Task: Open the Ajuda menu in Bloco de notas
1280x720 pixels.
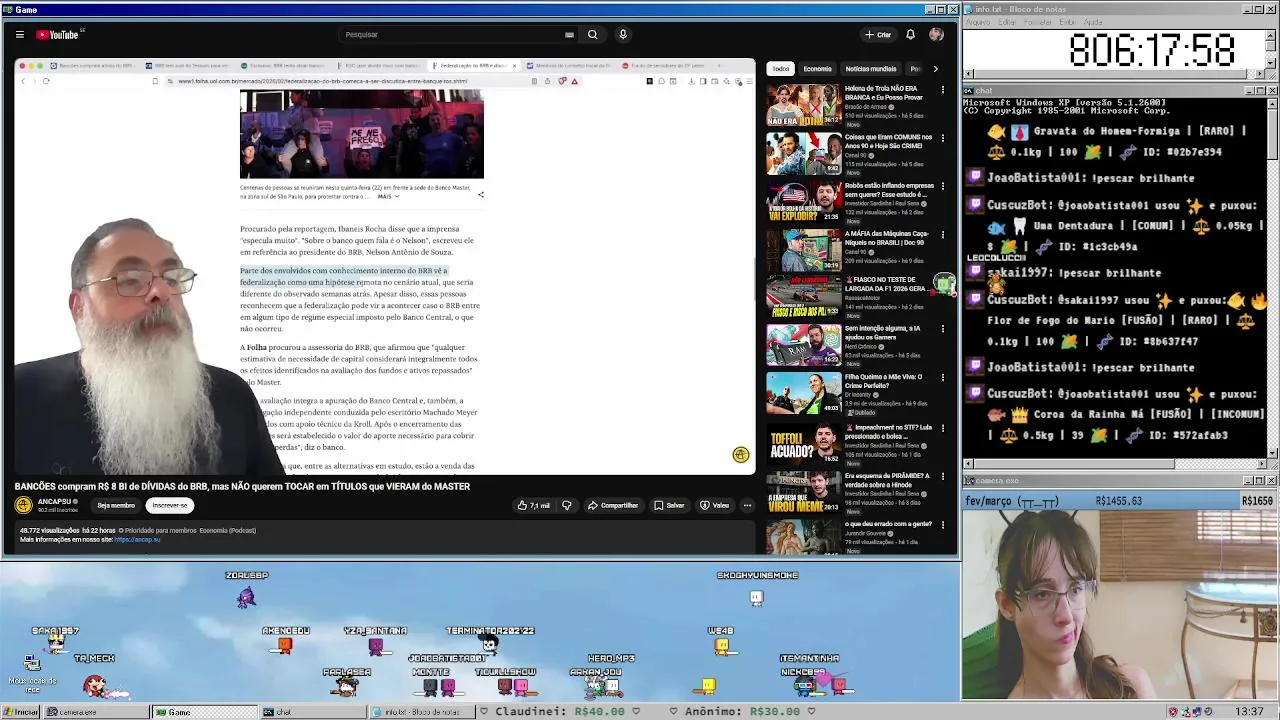Action: click(1093, 22)
